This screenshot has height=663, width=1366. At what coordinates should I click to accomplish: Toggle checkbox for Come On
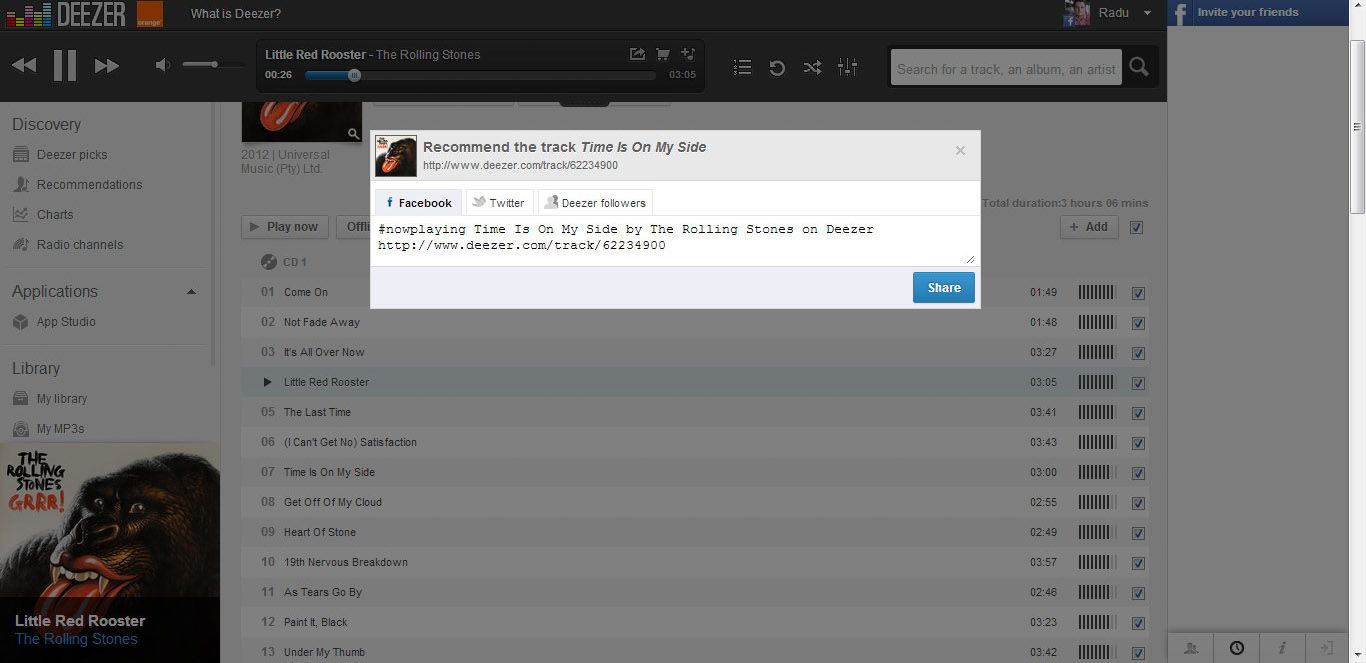click(x=1138, y=293)
